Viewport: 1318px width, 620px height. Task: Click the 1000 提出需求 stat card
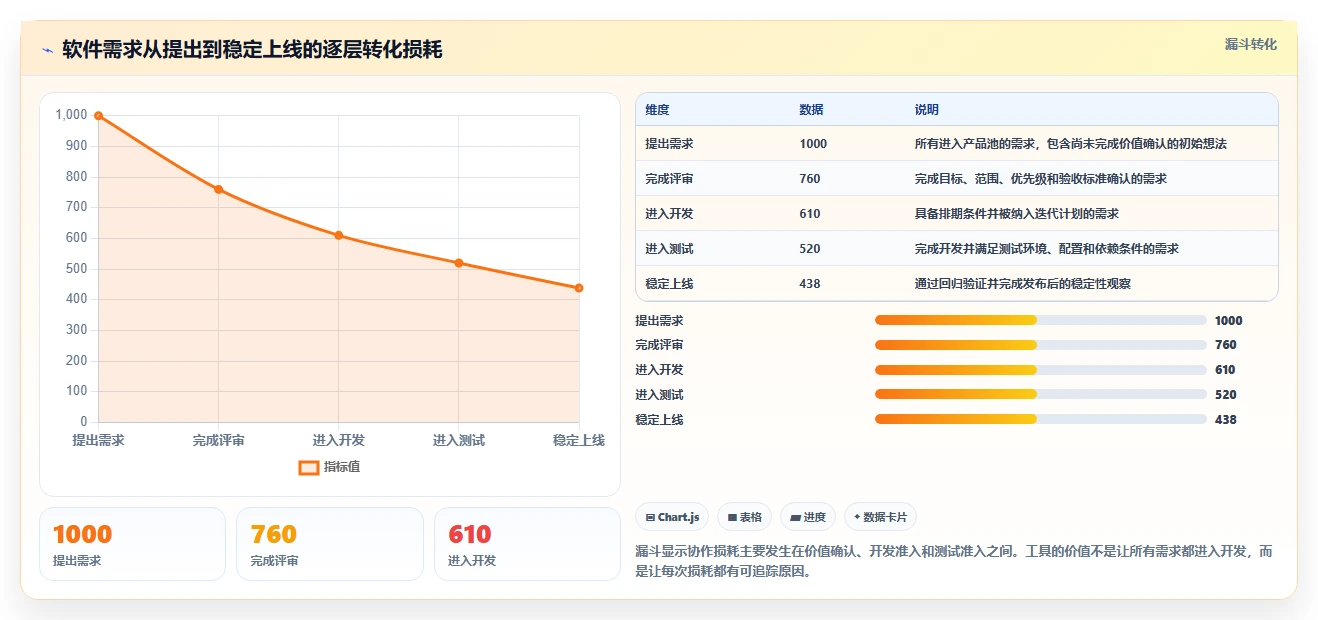[x=132, y=544]
